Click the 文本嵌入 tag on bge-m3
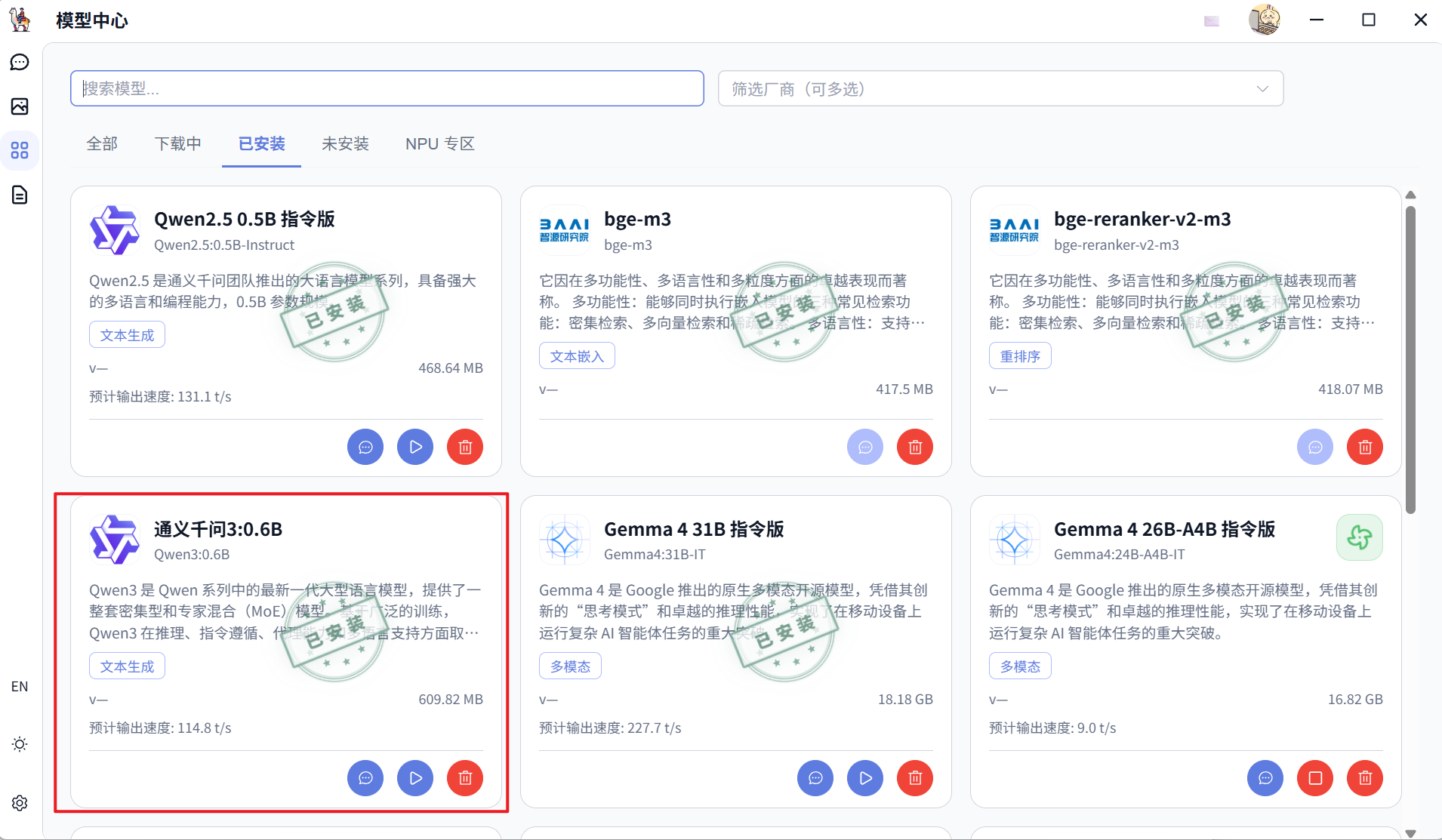 577,356
